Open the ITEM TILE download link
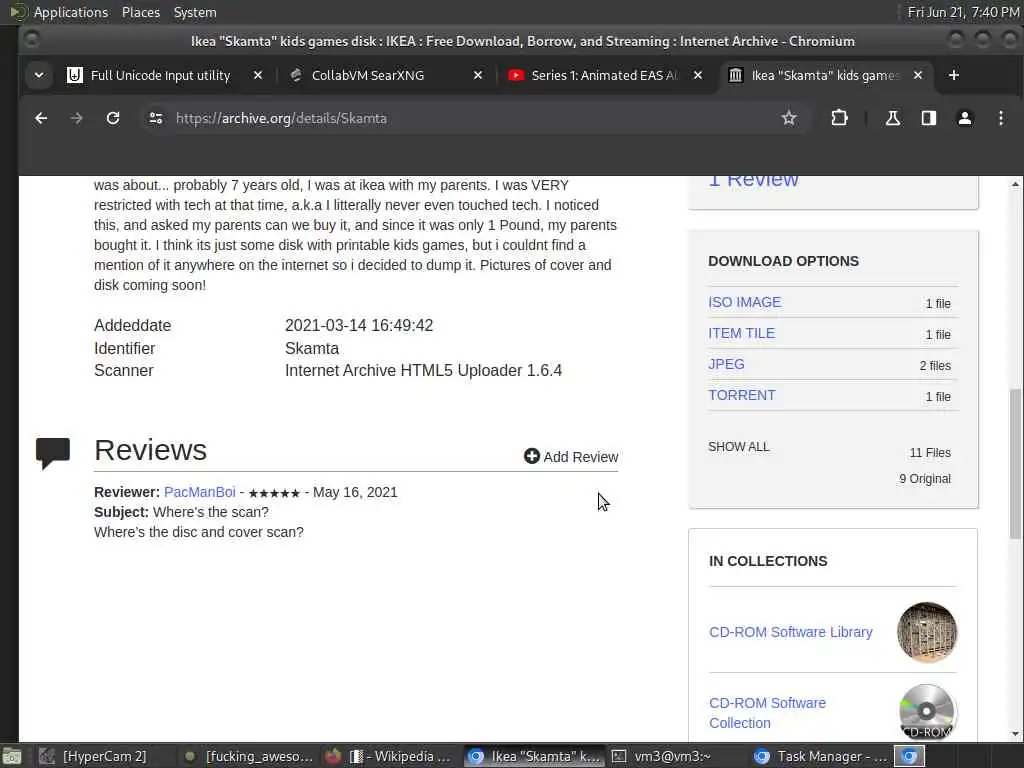The width and height of the screenshot is (1024, 768). pos(741,333)
